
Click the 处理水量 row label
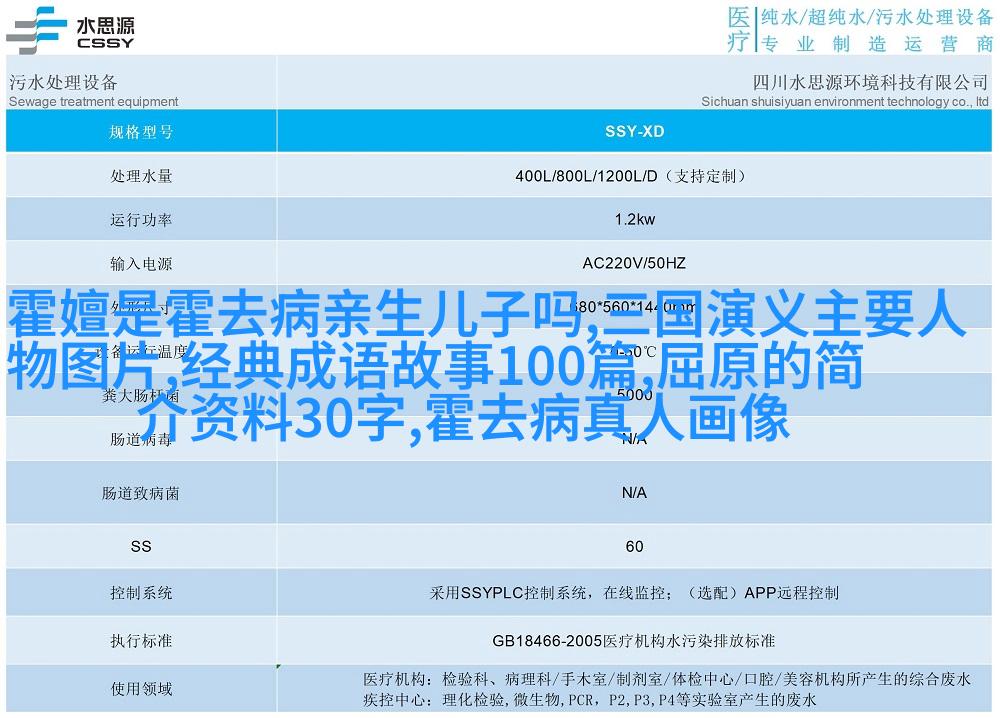[x=141, y=176]
